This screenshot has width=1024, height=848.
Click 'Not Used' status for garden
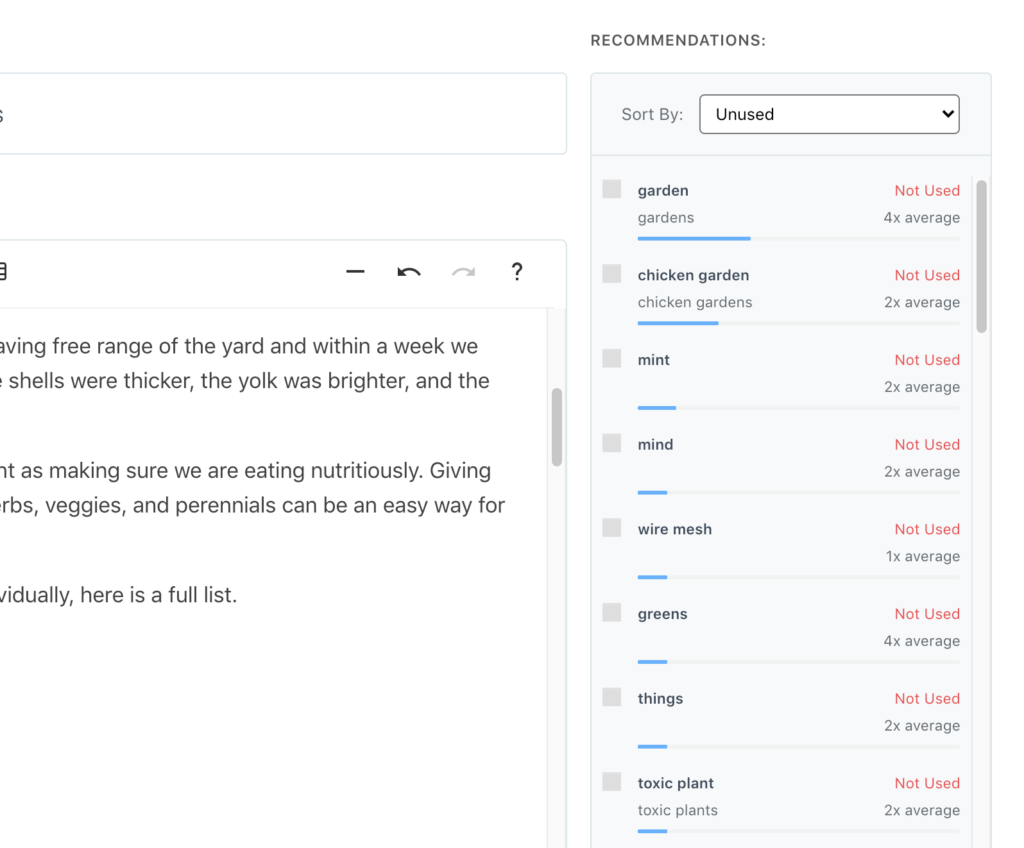coord(927,191)
